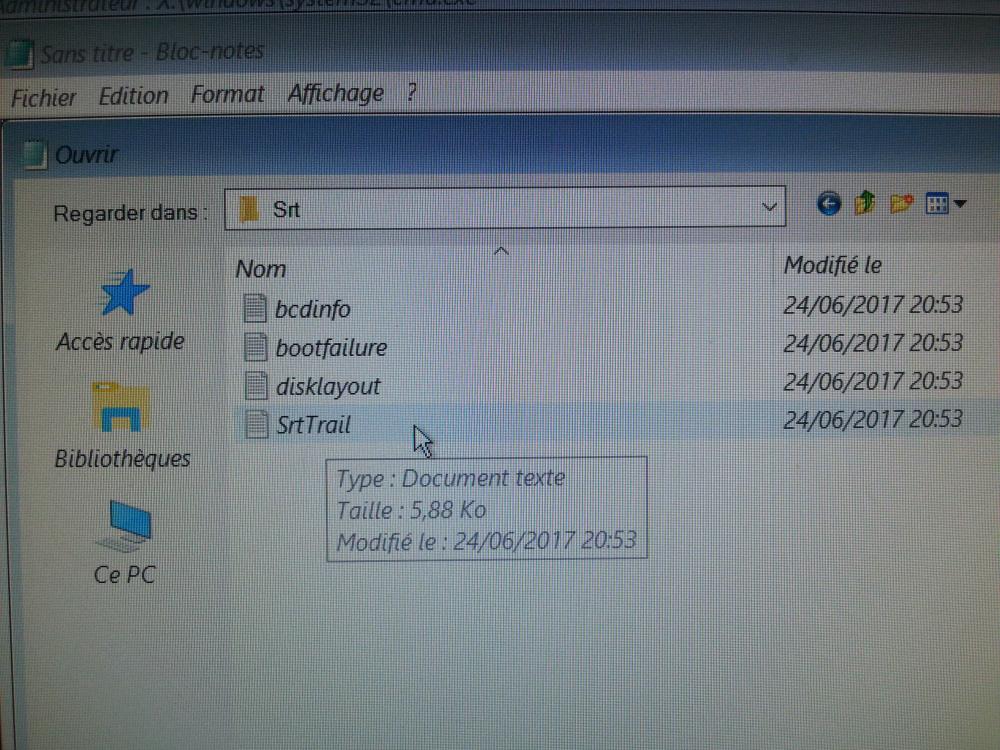The width and height of the screenshot is (1000, 750).
Task: Click the Ouvrir dialog title icon
Action: (34, 155)
